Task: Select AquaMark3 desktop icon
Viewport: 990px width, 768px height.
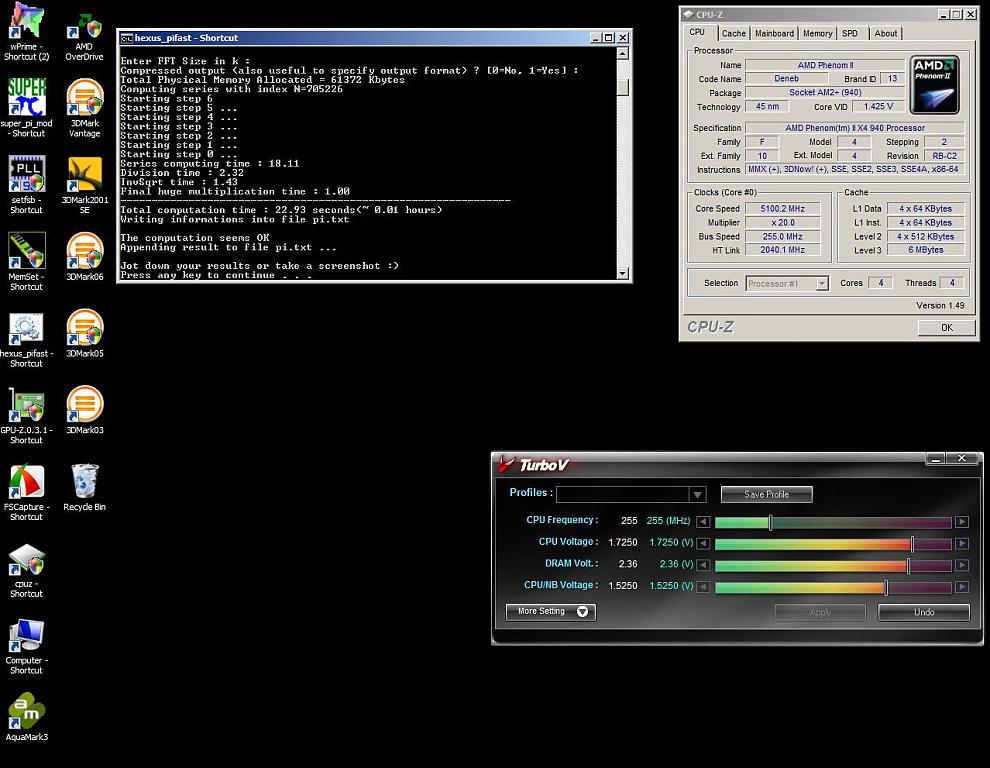Action: tap(27, 717)
